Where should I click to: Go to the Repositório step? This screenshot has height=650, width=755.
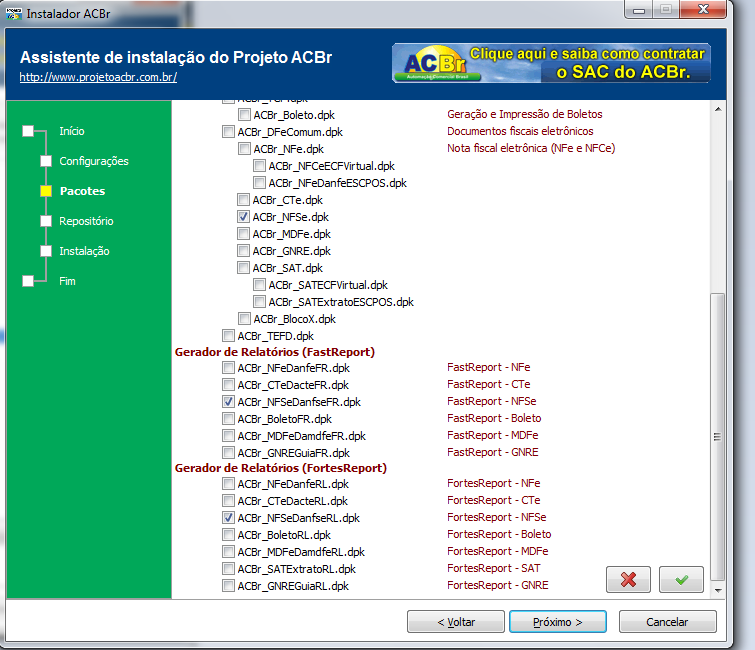click(x=86, y=221)
